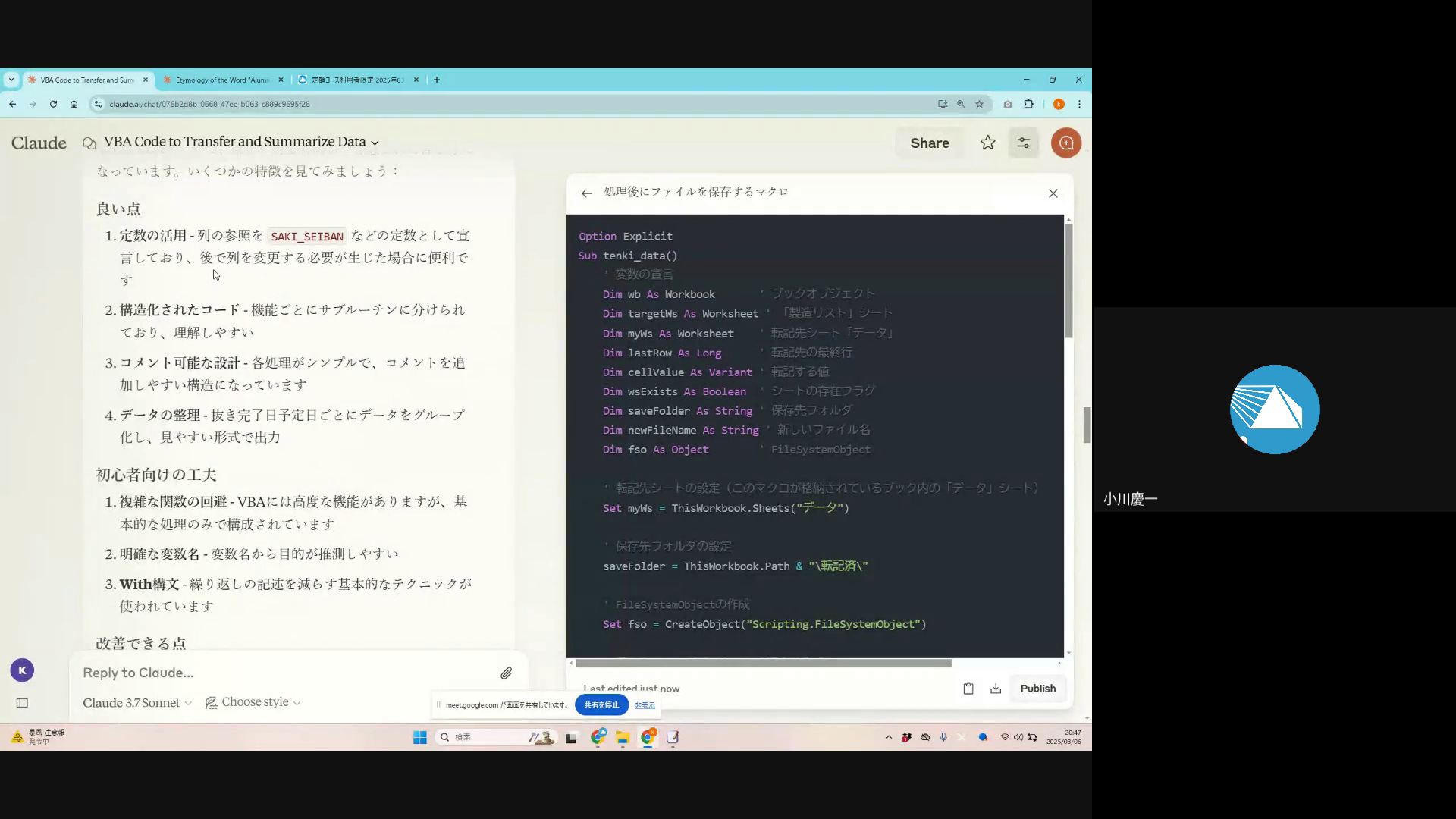
Task: Switch to the Etymology of the Word tab
Action: pyautogui.click(x=221, y=80)
